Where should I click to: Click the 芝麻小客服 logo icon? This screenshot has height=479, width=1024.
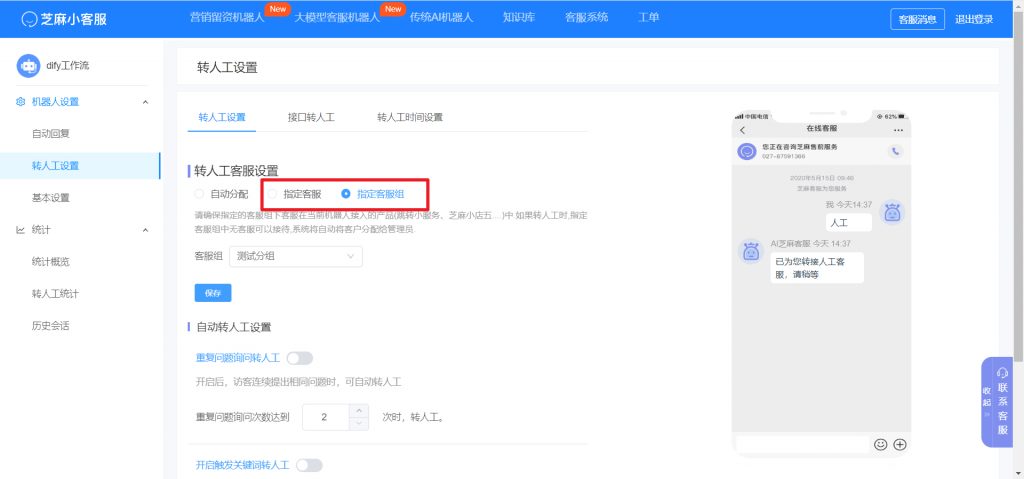29,19
